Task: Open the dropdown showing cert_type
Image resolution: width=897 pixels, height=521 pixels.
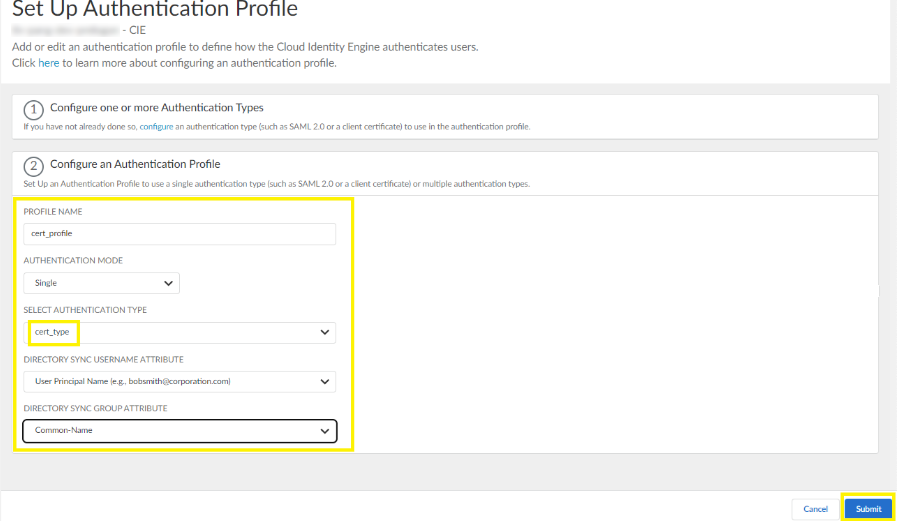Action: pos(180,331)
